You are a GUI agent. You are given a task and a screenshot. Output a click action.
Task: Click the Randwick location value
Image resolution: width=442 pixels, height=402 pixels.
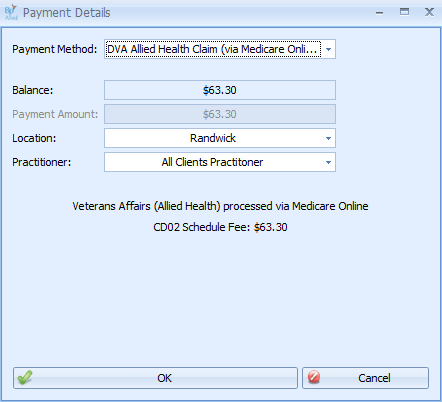213,138
